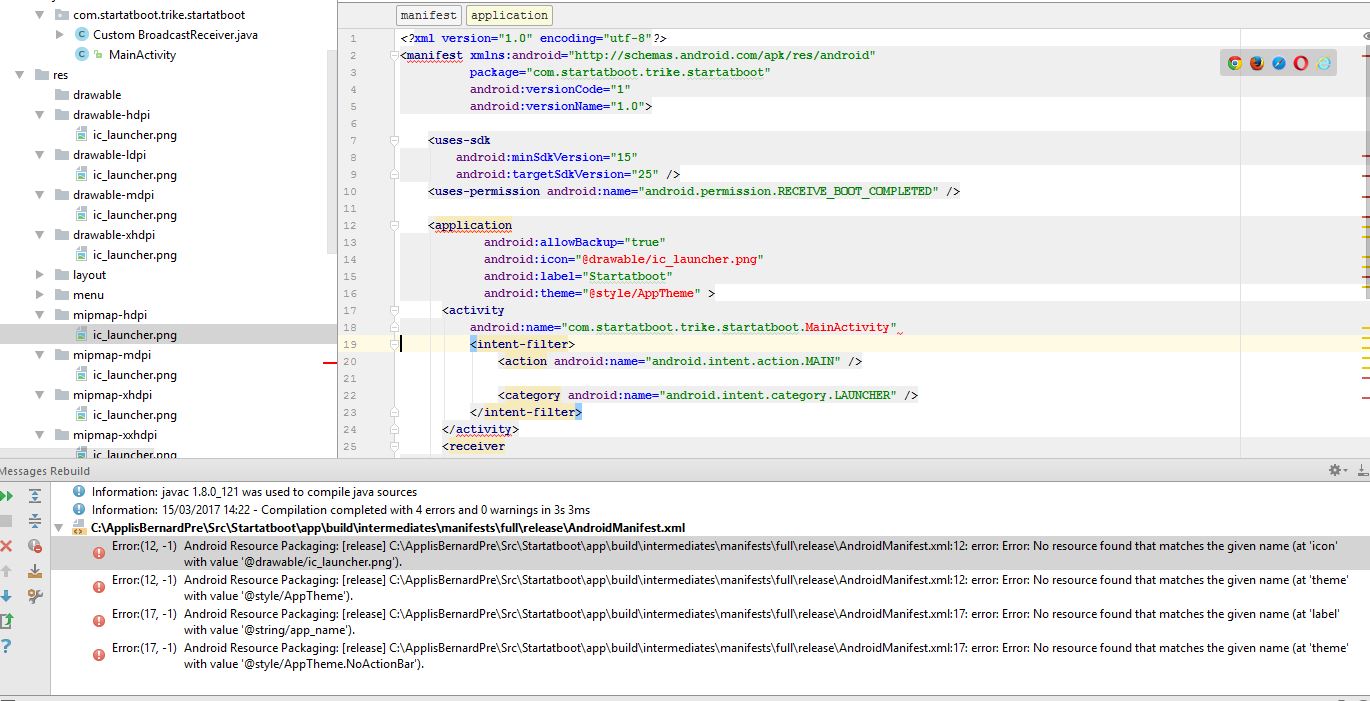Select the mipmap-xxhdpi folder
The height and width of the screenshot is (701, 1370).
coord(115,435)
